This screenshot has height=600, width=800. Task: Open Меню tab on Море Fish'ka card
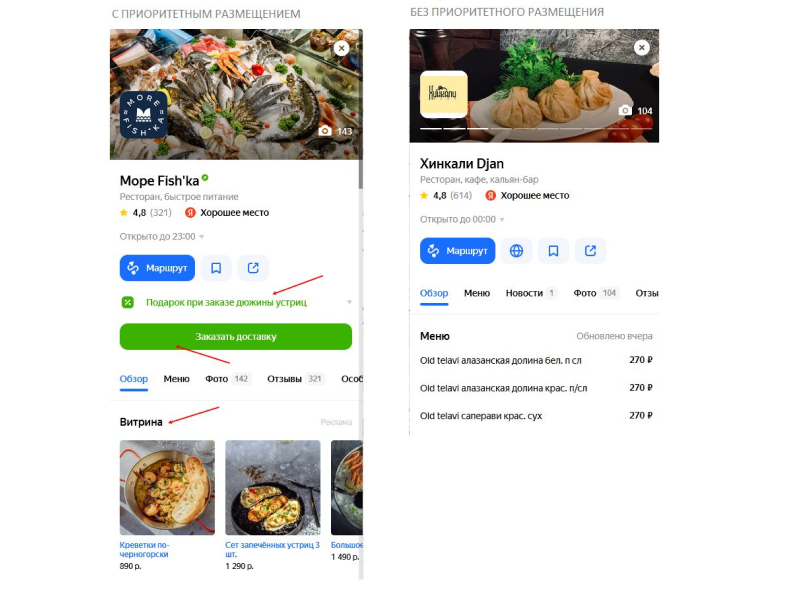[177, 379]
